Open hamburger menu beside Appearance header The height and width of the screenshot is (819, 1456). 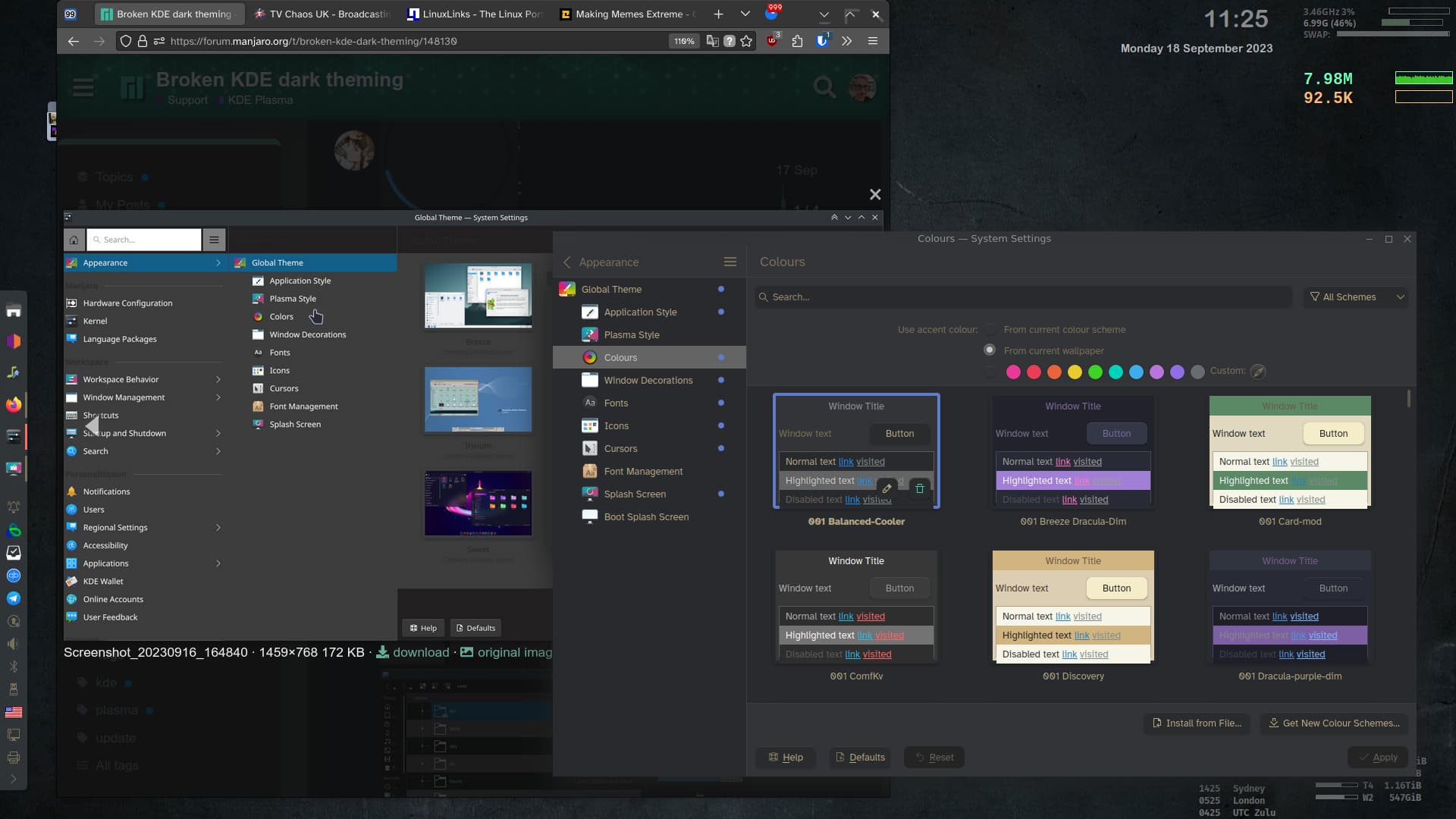click(730, 262)
